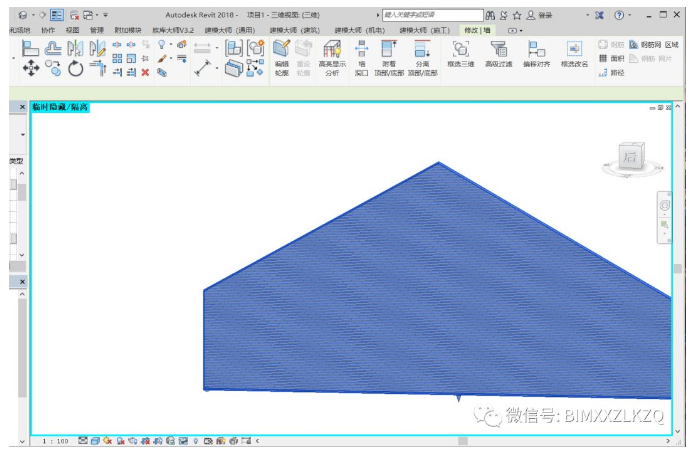Image resolution: width=693 pixels, height=455 pixels.
Task: Toggle the highlighted Quick Access toolbar icon
Action: (57, 15)
